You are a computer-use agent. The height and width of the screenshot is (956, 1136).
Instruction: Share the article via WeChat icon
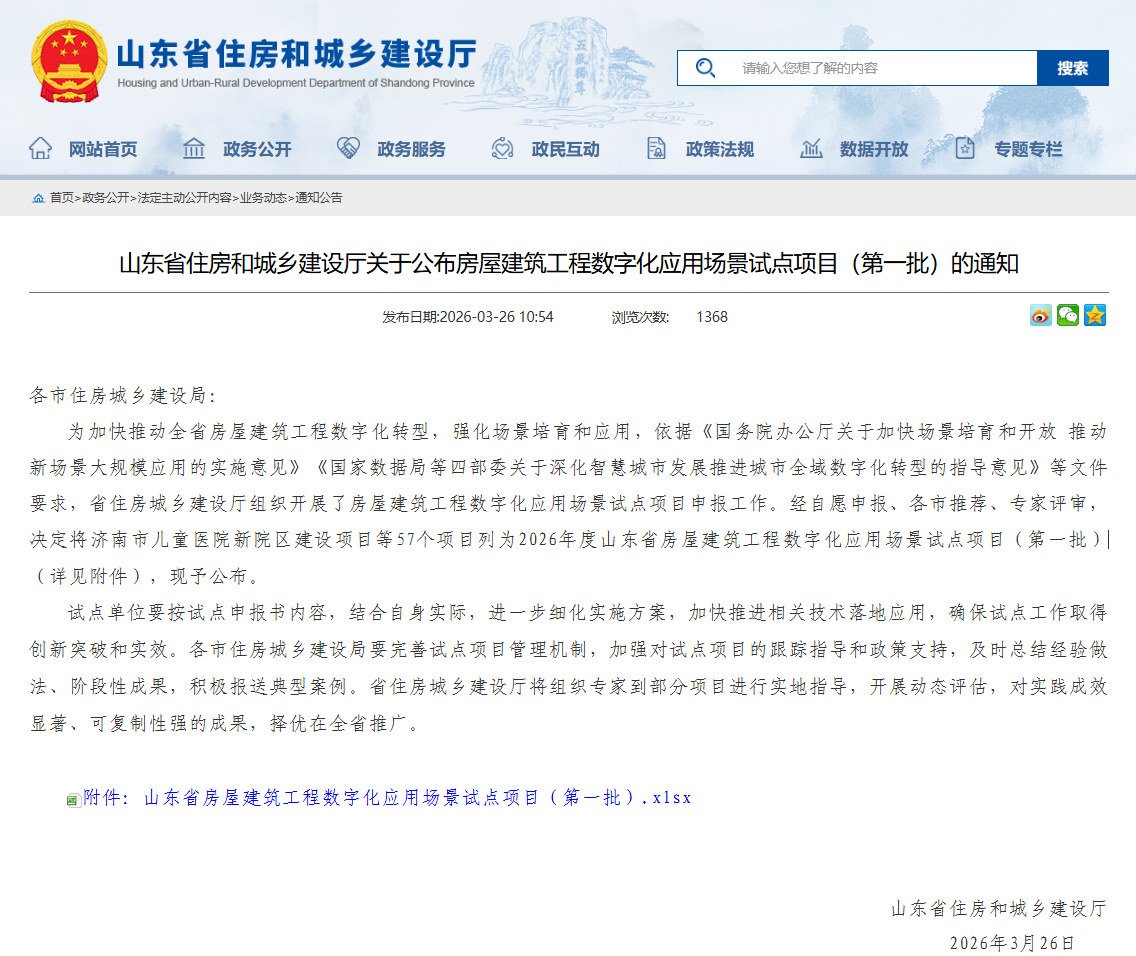click(x=1068, y=315)
